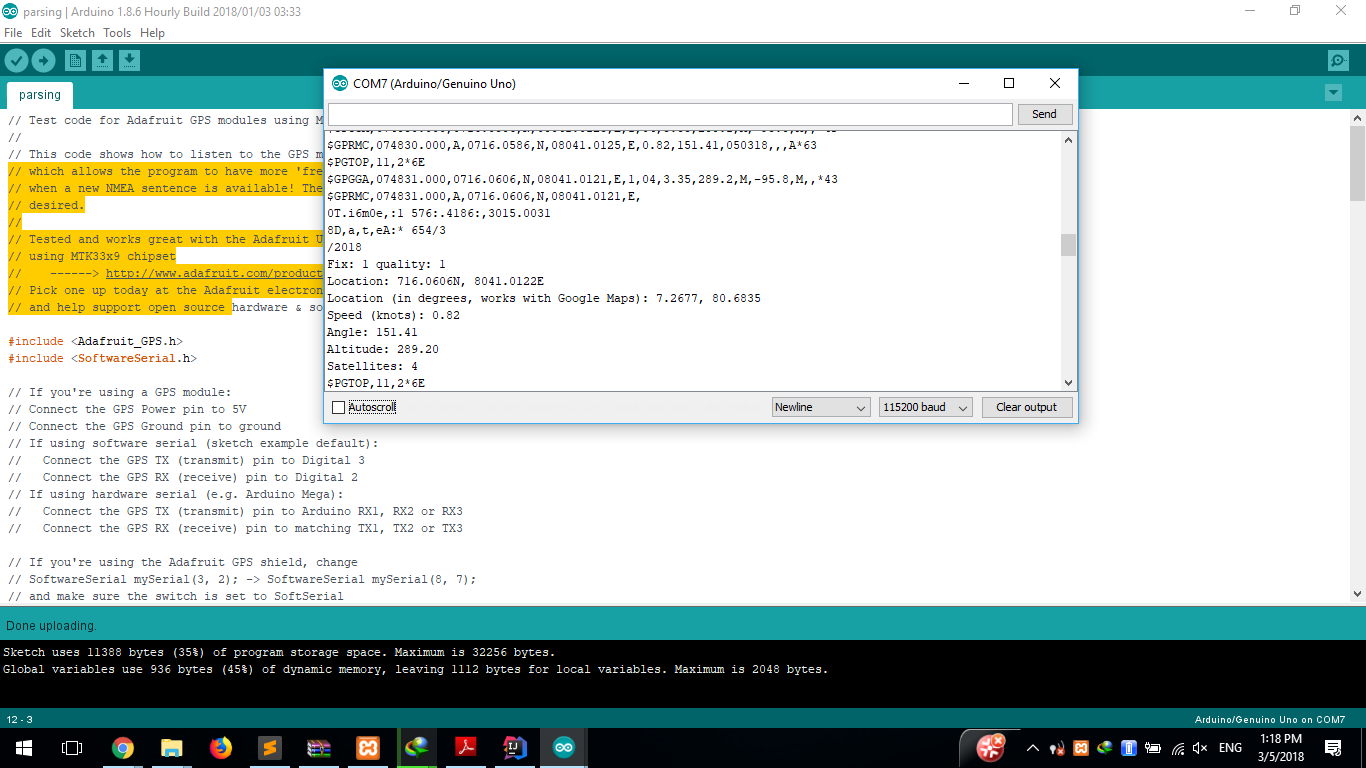Screen dimensions: 1366x768
Task: Click Serial Monitor scrollbar up arrow
Action: pyautogui.click(x=1068, y=140)
